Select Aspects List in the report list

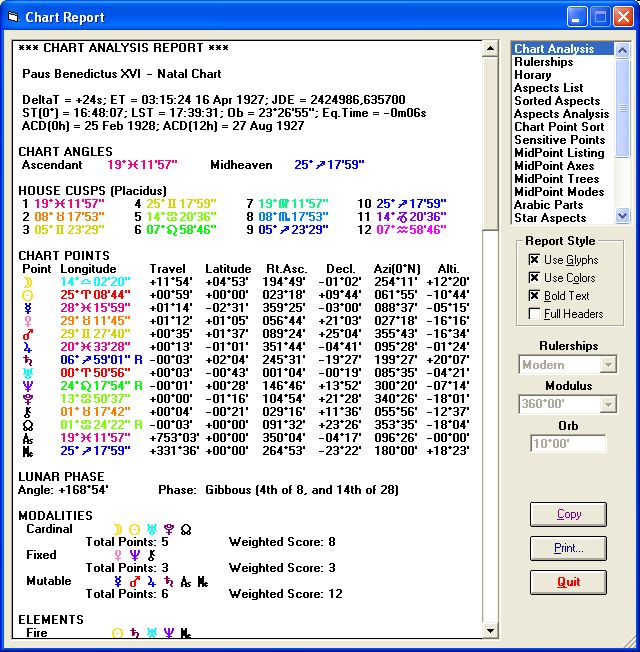pos(548,88)
